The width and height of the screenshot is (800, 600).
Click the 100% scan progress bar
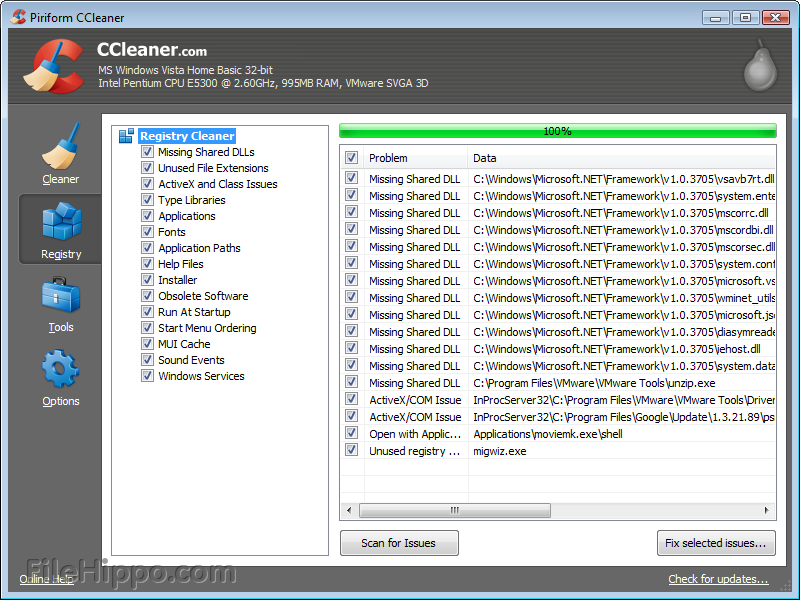558,131
